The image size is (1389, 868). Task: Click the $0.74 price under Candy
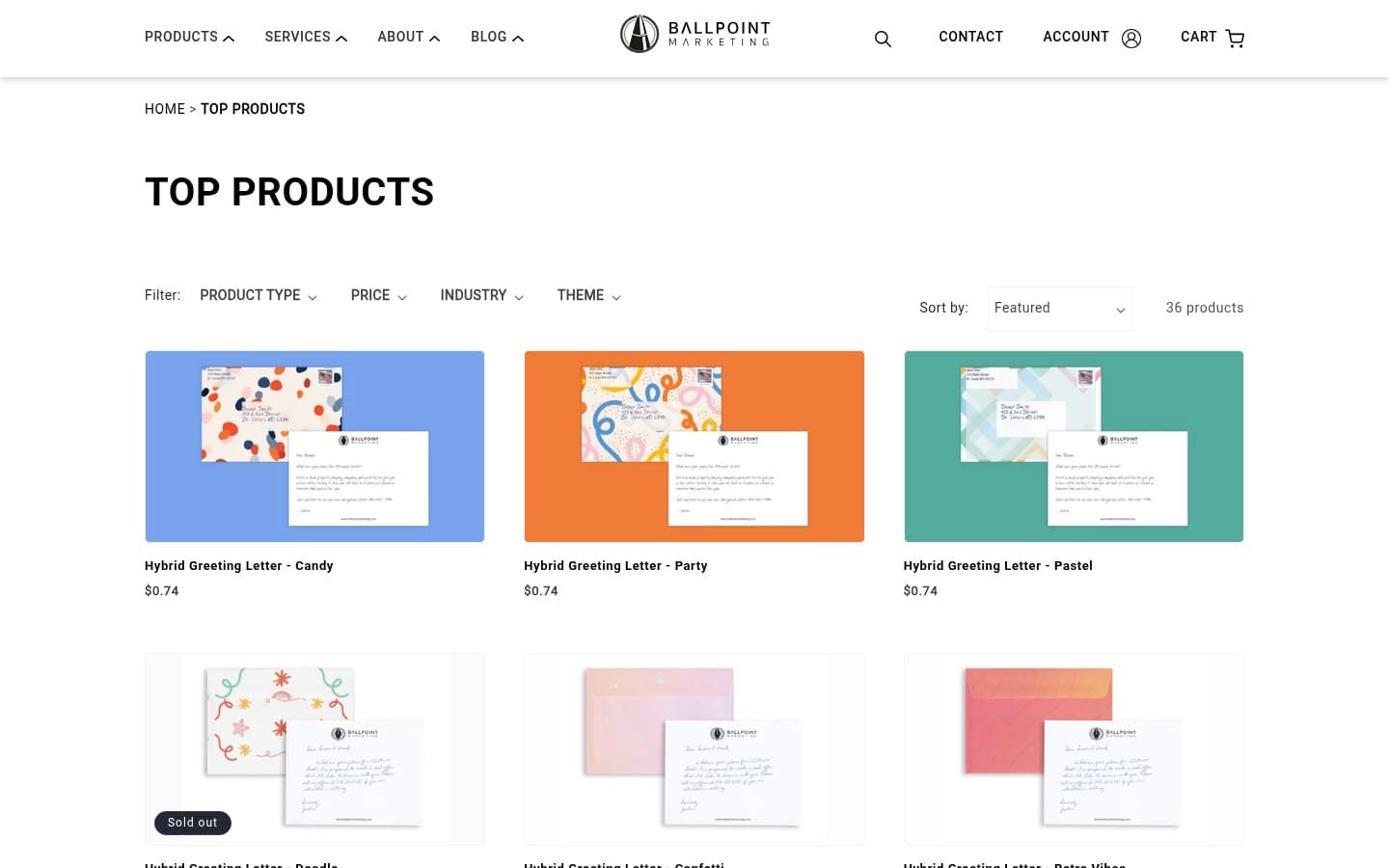162,591
